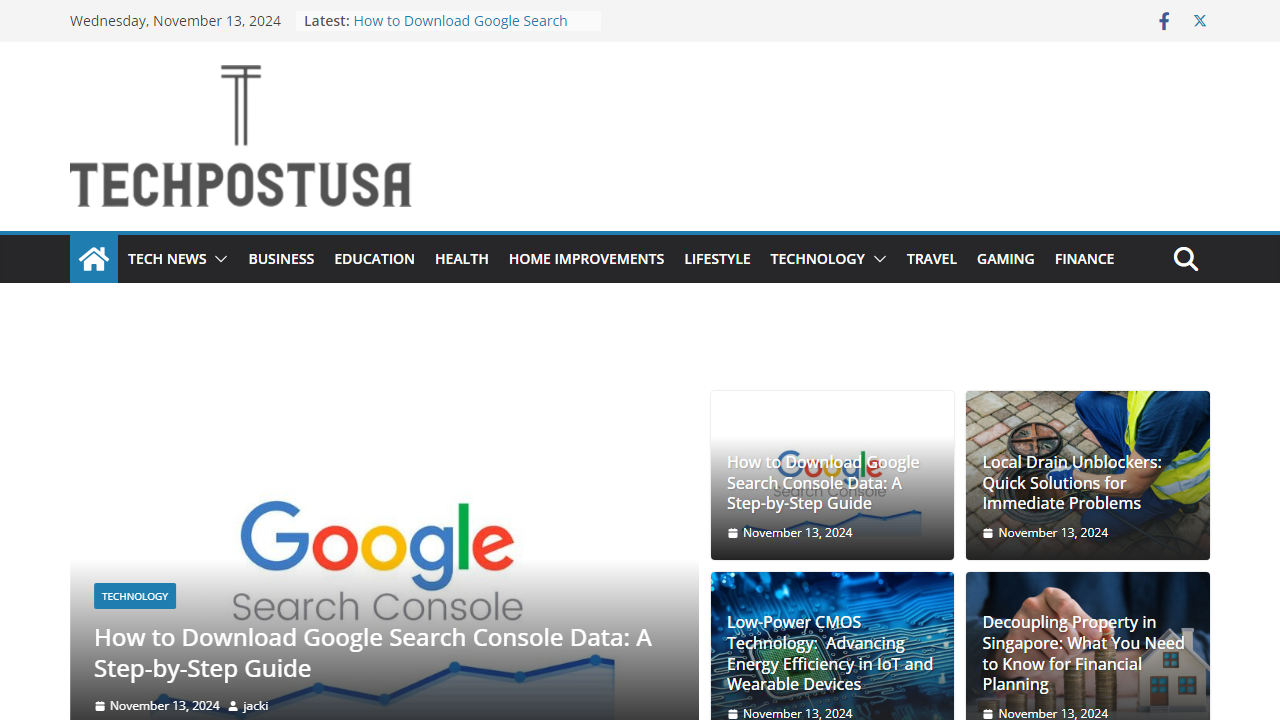This screenshot has height=720, width=1280.
Task: Expand the TECHNOLOGY menu chevron
Action: tap(879, 258)
